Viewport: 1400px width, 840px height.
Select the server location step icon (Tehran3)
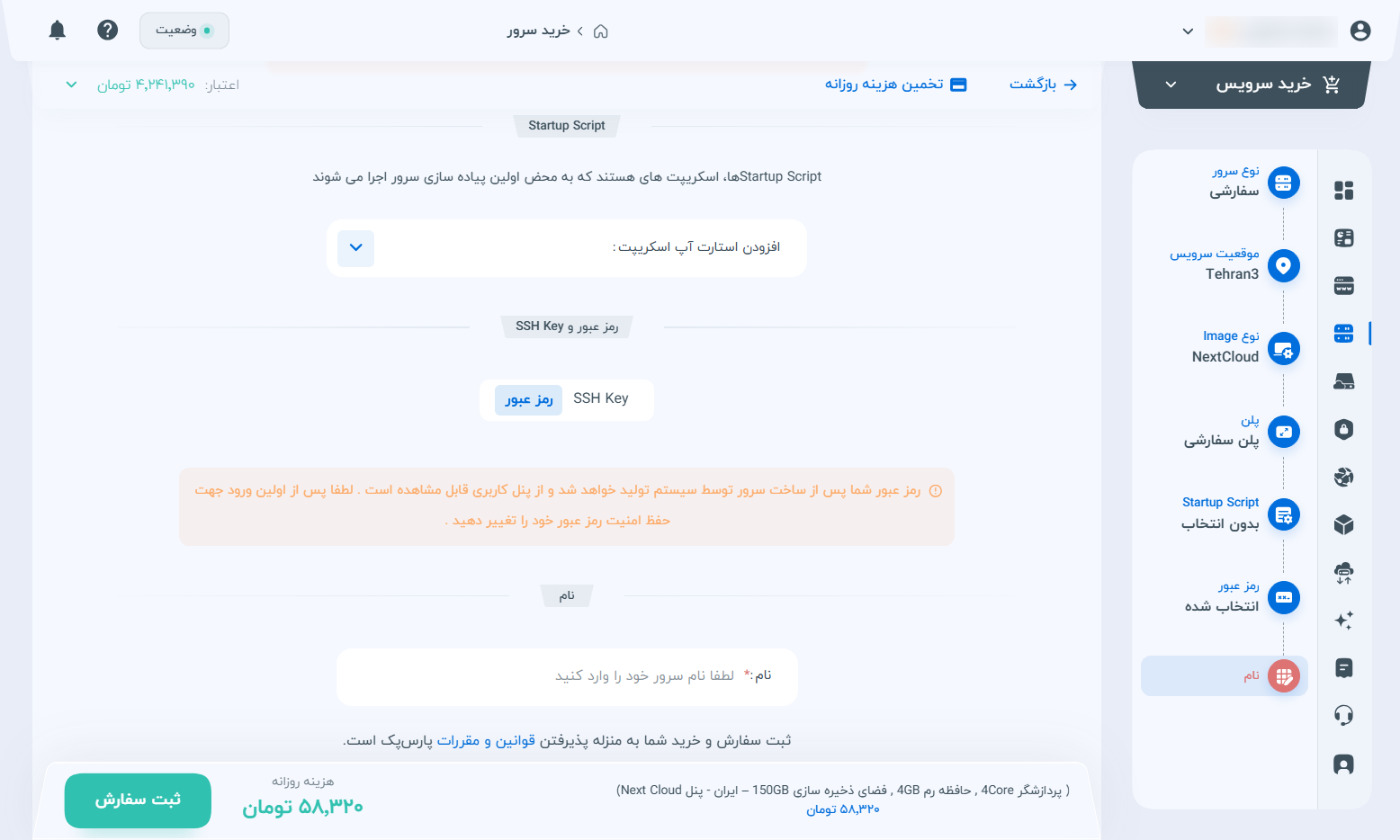[1284, 265]
